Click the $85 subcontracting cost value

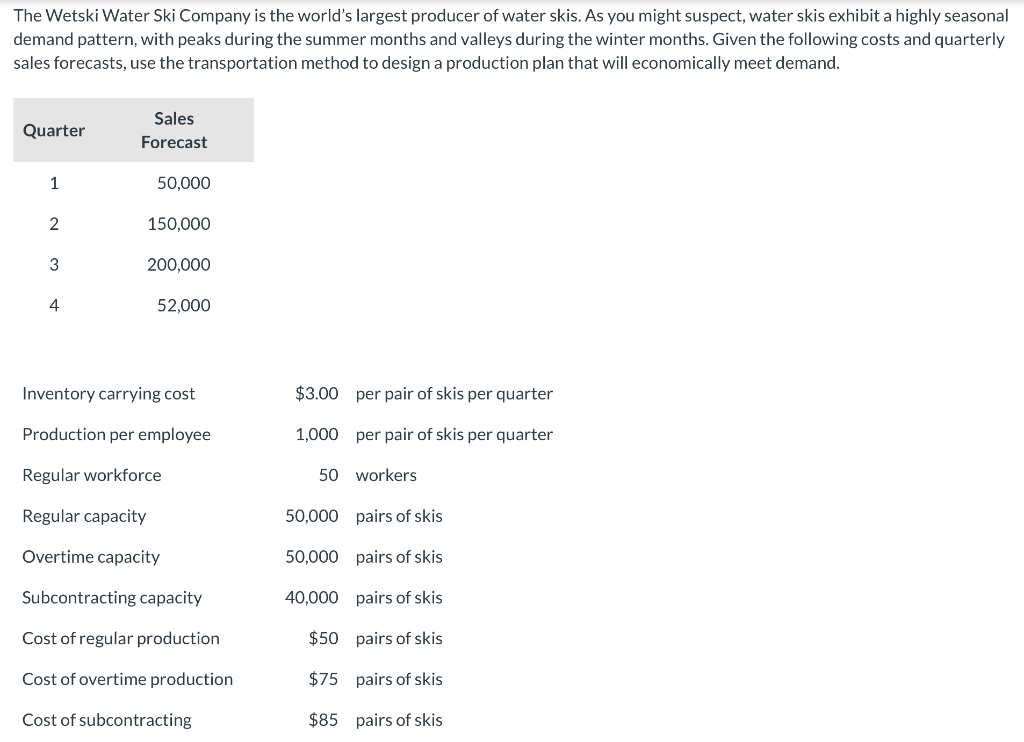pyautogui.click(x=323, y=720)
